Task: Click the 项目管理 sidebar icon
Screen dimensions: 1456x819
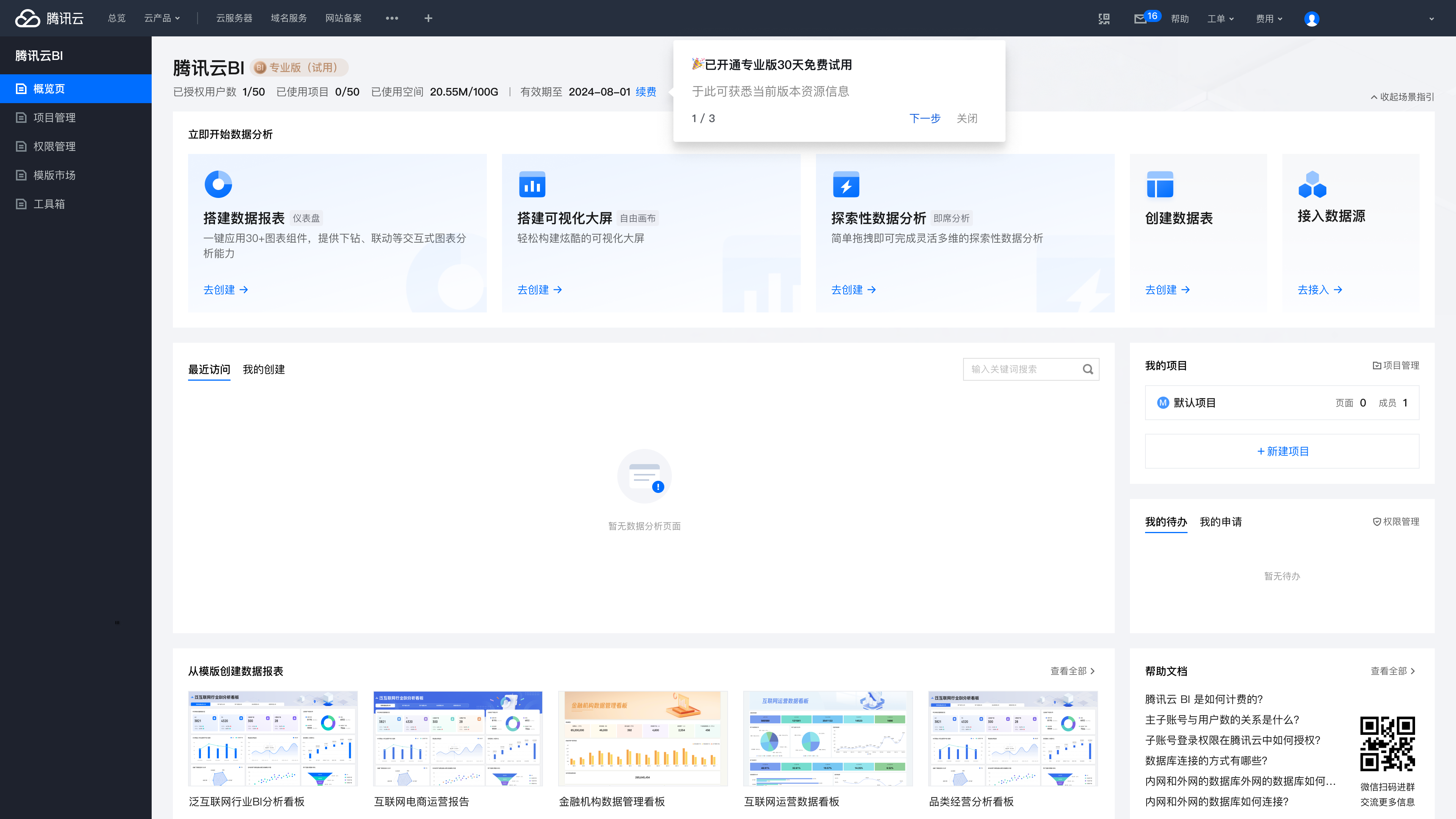Action: tap(21, 118)
